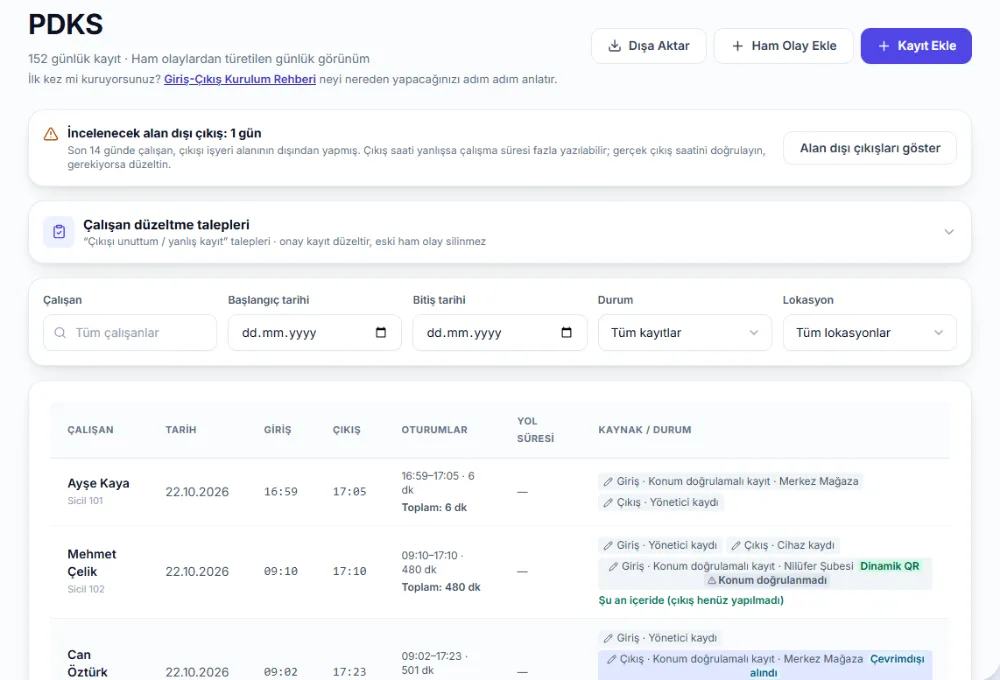Click the Toplam: 480 dk session total
This screenshot has height=680, width=1000.
pyautogui.click(x=441, y=588)
